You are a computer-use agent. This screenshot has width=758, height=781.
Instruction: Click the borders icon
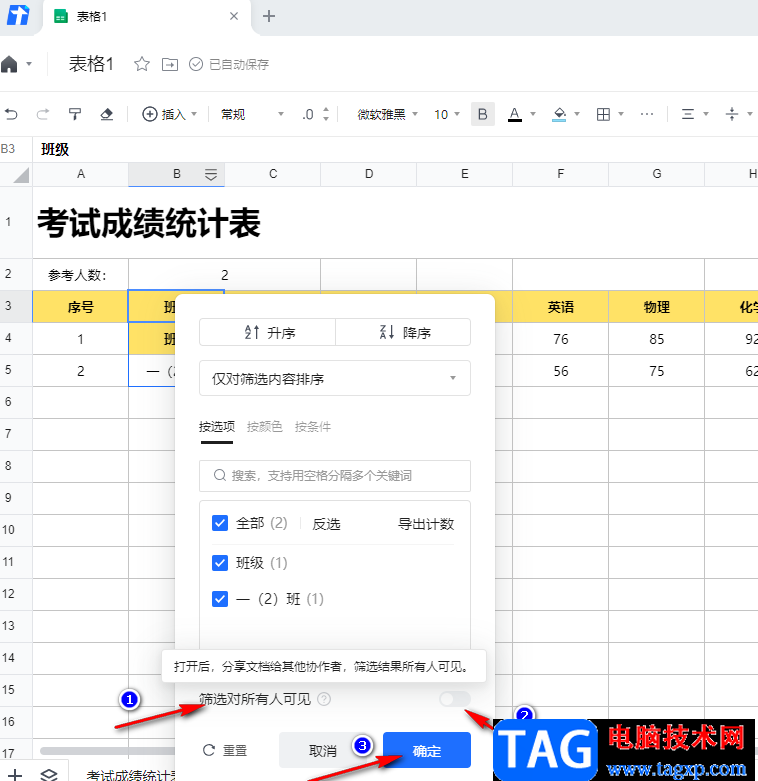603,115
